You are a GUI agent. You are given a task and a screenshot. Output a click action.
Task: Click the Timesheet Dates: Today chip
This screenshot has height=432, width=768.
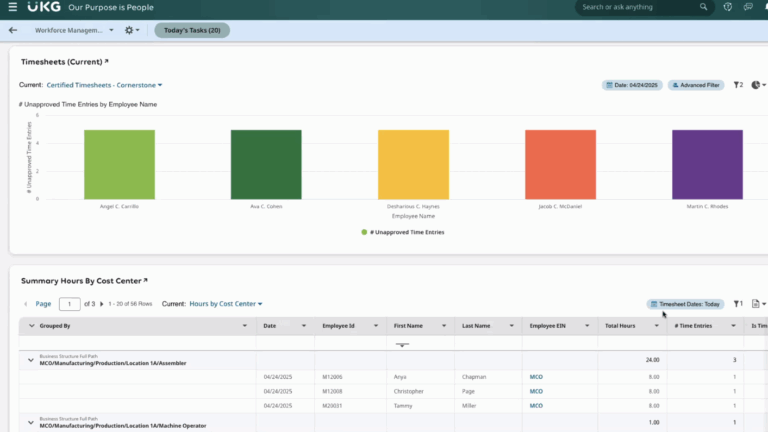(686, 304)
